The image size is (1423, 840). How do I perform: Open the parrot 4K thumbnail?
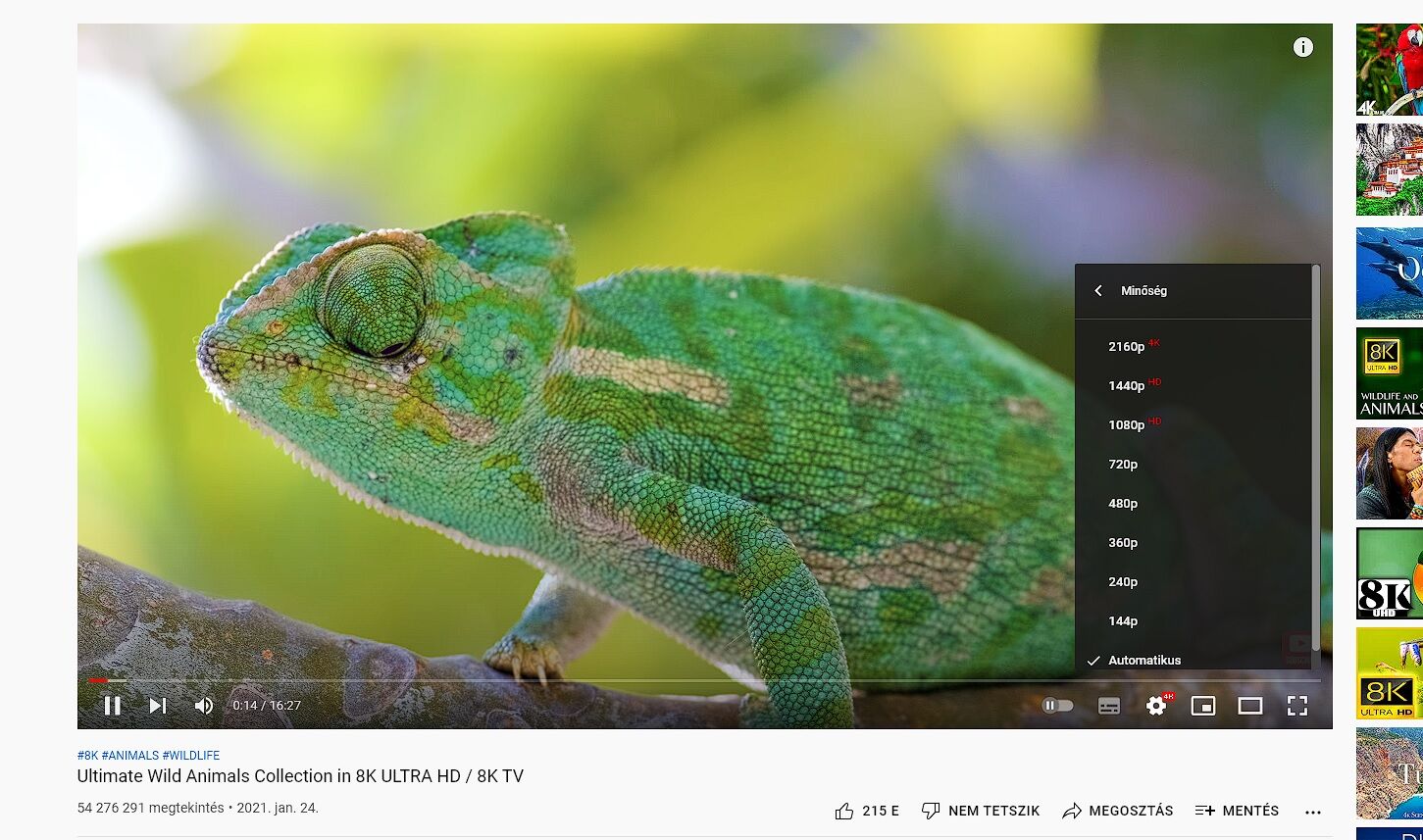tap(1390, 70)
